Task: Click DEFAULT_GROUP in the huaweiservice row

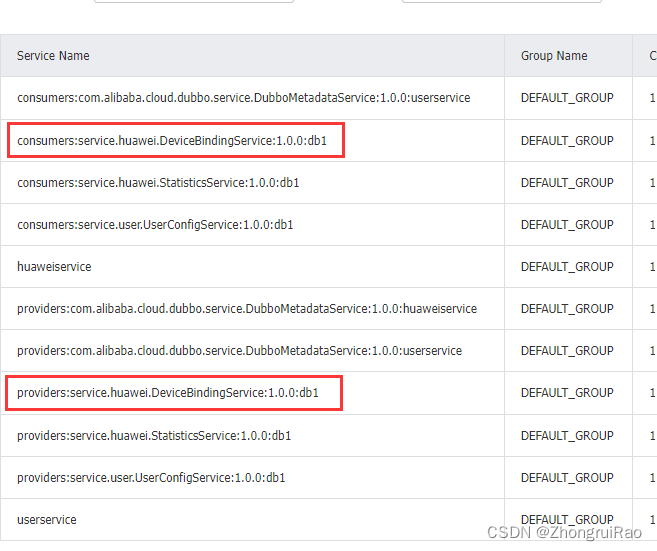Action: click(567, 266)
